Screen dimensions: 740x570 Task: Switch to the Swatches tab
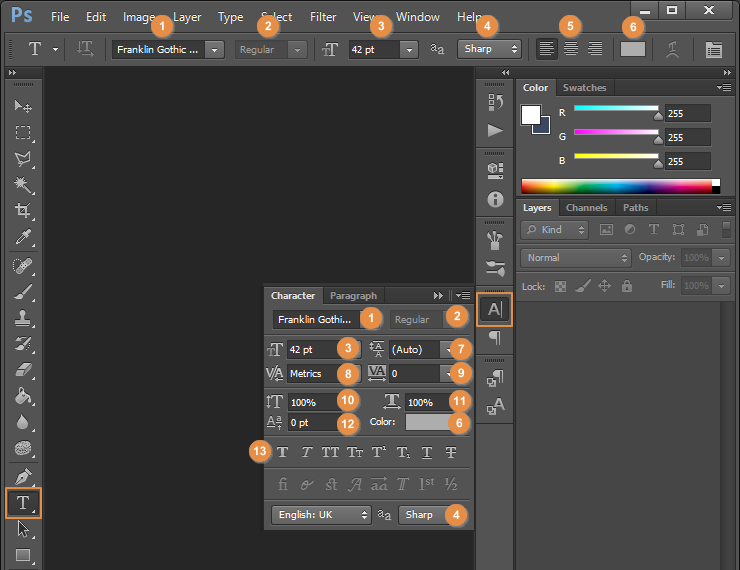(584, 88)
